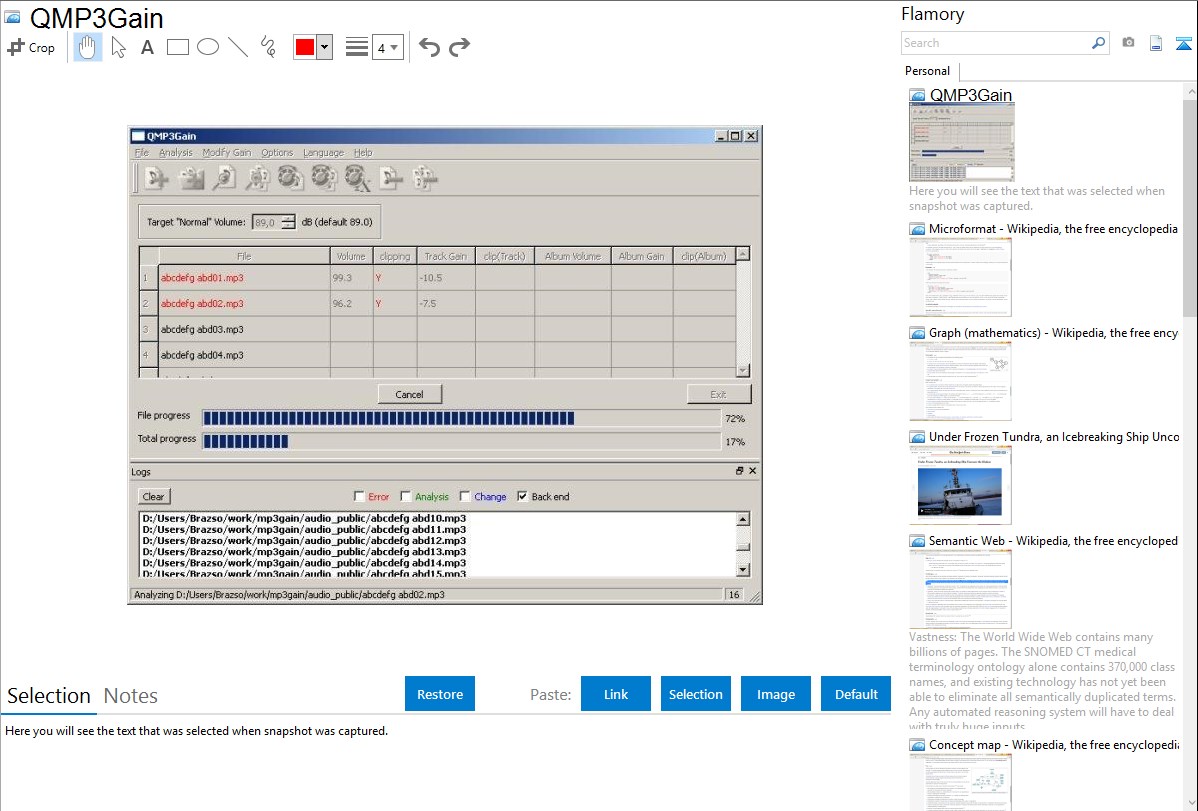
Task: Paste with Default option
Action: coord(856,694)
